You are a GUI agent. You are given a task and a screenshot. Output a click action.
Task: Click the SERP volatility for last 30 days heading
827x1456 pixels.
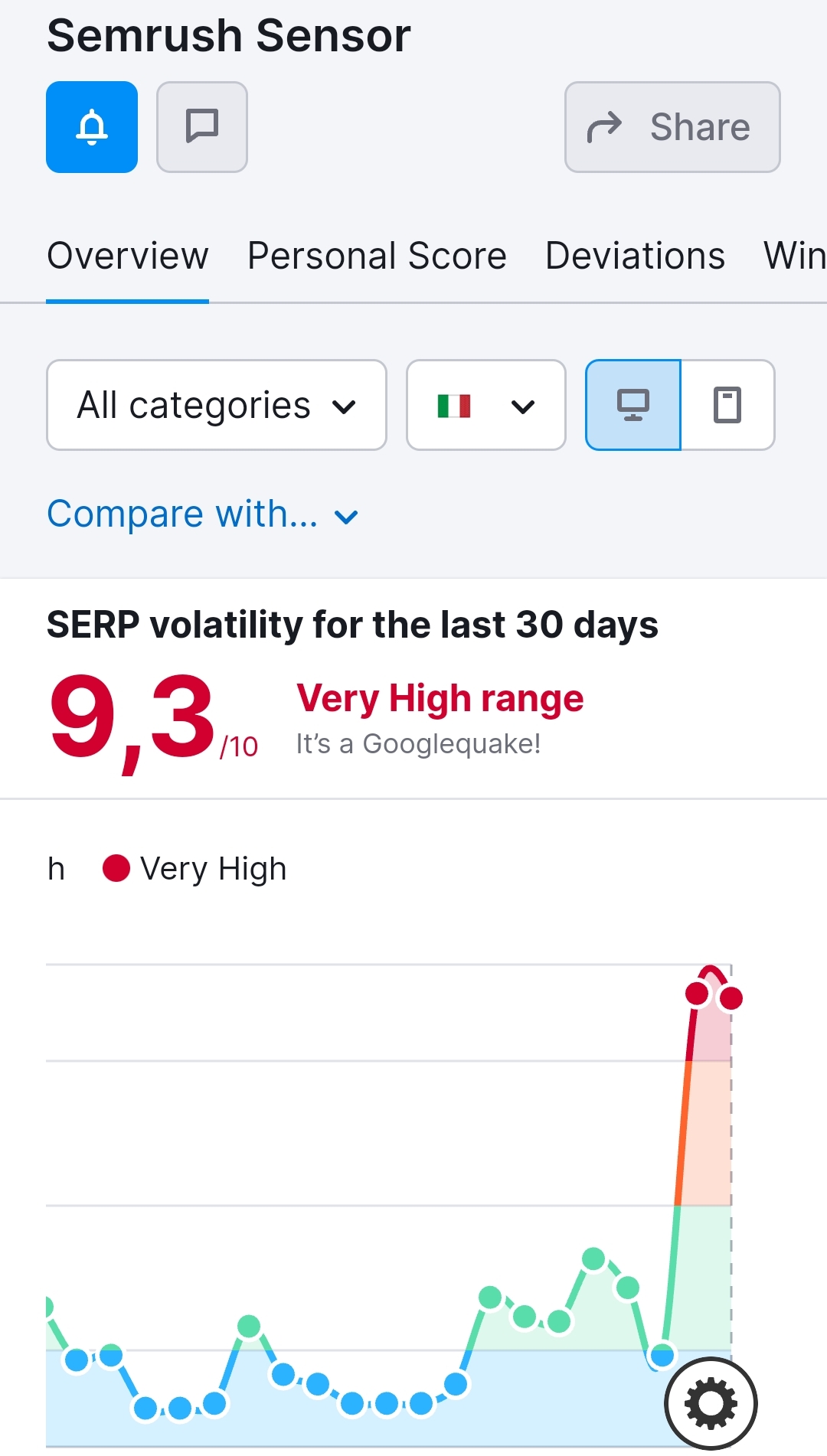(x=352, y=625)
